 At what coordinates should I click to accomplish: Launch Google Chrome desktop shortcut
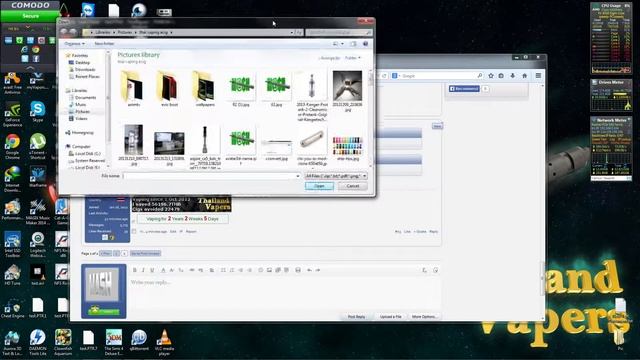[x=13, y=147]
